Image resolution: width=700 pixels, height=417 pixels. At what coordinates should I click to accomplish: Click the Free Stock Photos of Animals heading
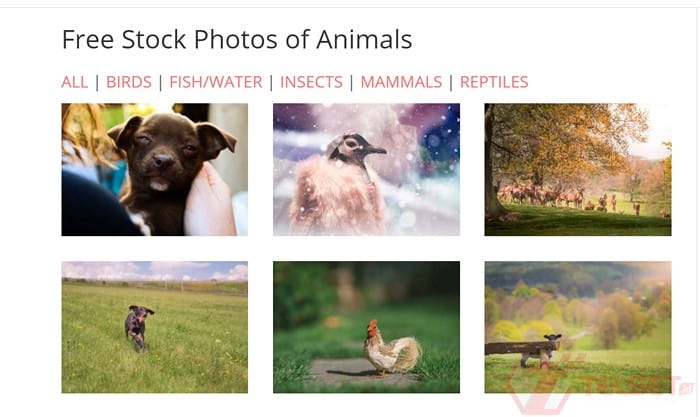[237, 39]
